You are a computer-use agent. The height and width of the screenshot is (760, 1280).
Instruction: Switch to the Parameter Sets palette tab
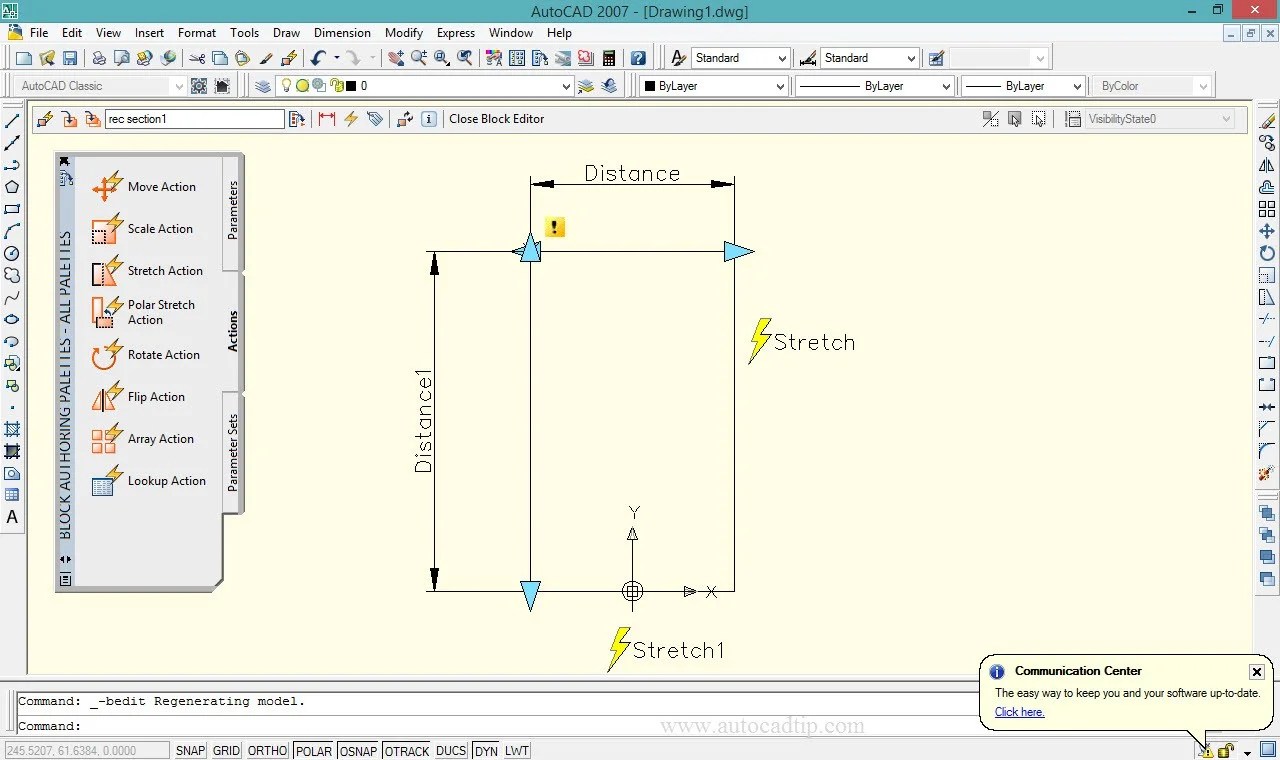(233, 453)
